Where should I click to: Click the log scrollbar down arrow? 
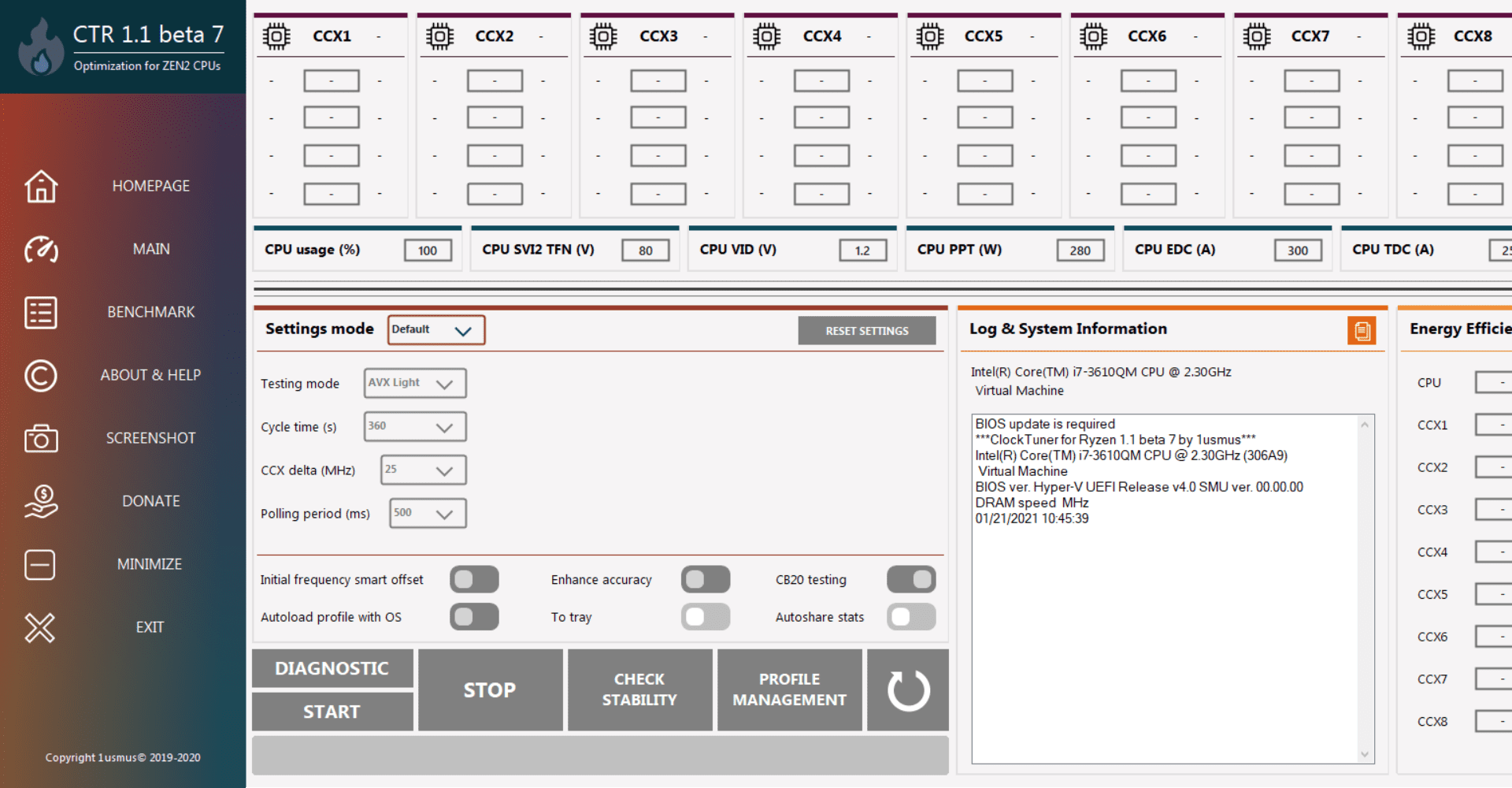(x=1366, y=754)
